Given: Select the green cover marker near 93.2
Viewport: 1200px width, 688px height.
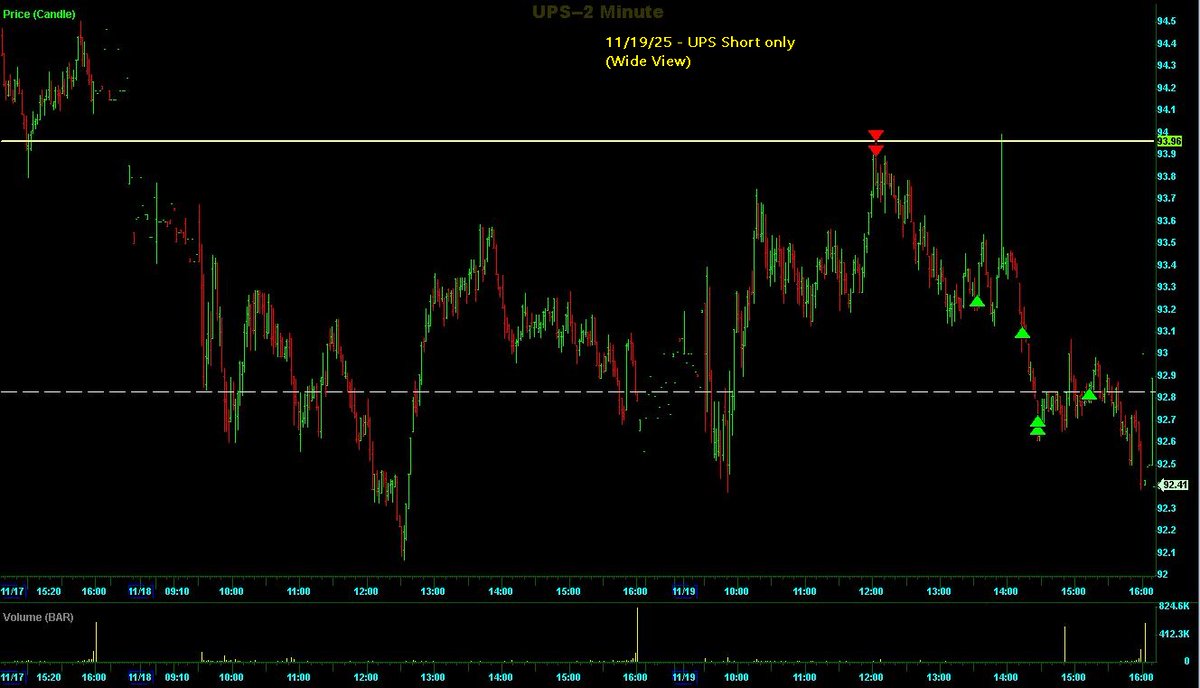Looking at the screenshot, I should point(977,301).
